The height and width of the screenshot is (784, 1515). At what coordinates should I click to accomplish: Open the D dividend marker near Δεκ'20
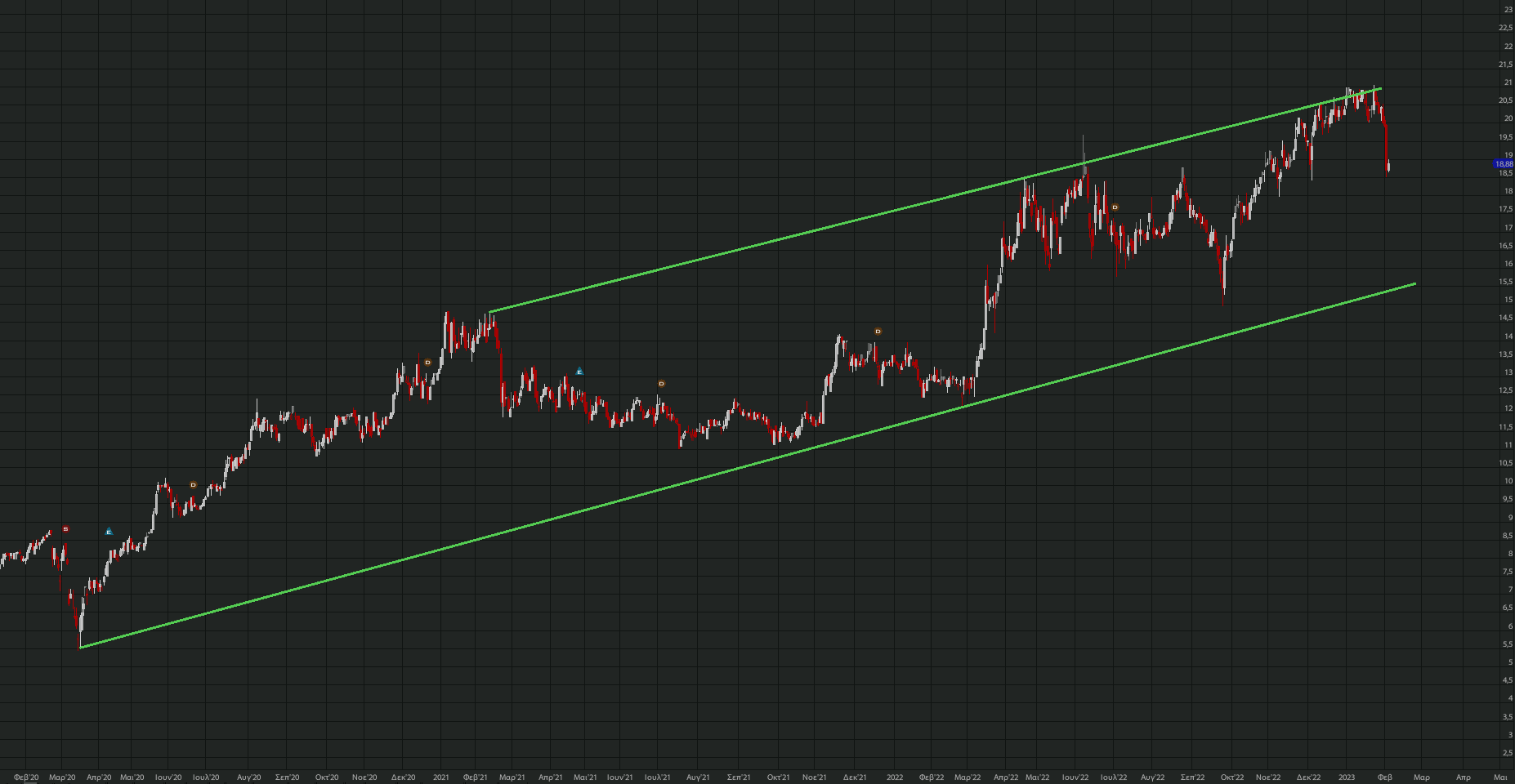[x=427, y=363]
